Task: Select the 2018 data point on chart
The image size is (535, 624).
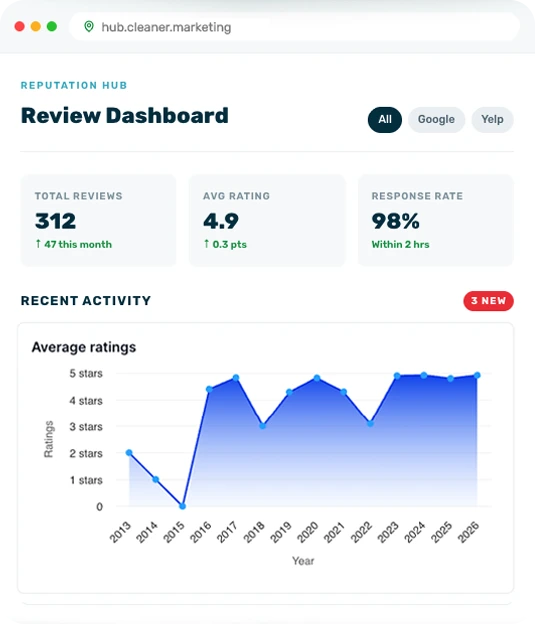Action: (x=263, y=426)
